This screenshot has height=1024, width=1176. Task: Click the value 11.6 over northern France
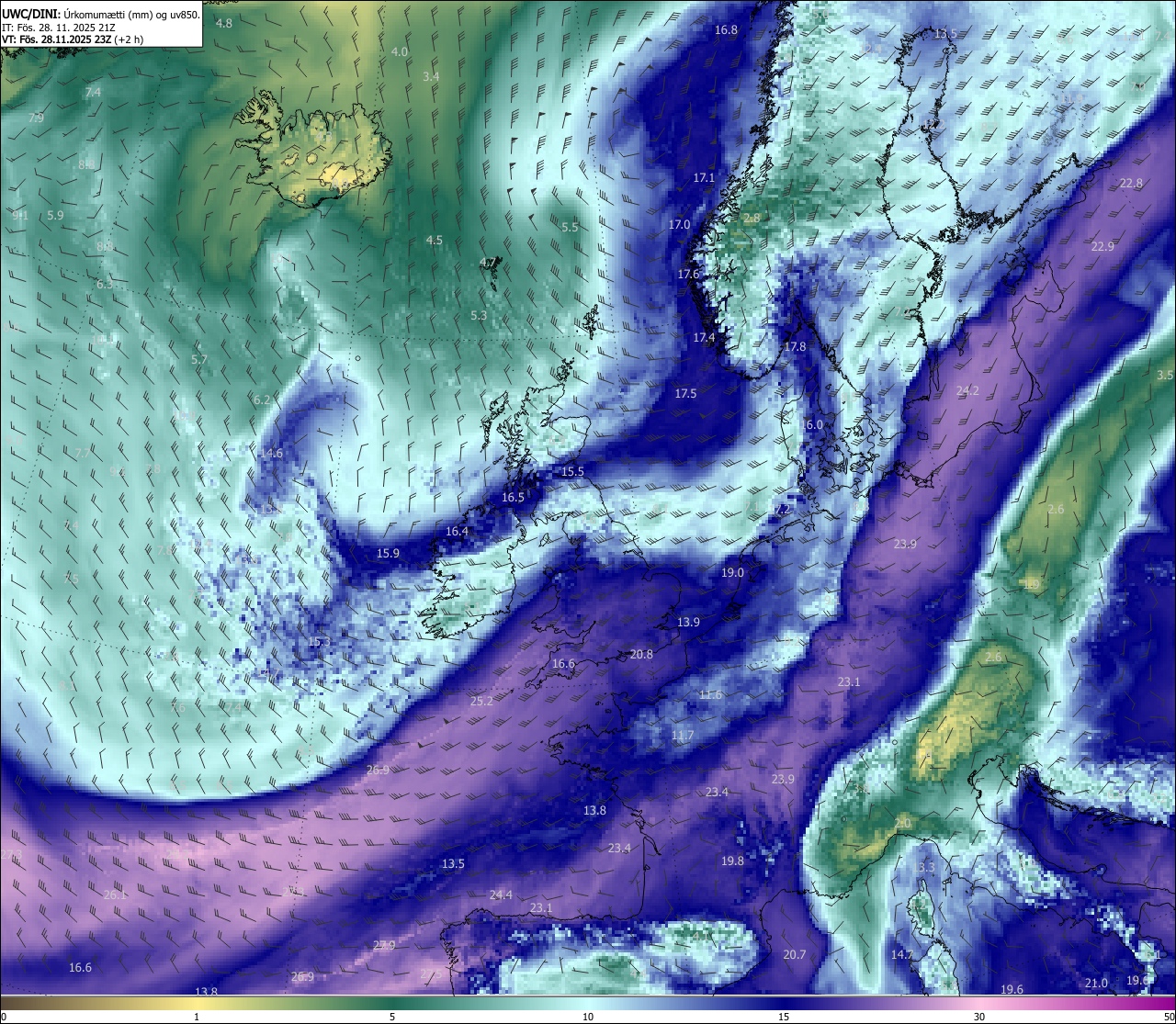pyautogui.click(x=710, y=695)
